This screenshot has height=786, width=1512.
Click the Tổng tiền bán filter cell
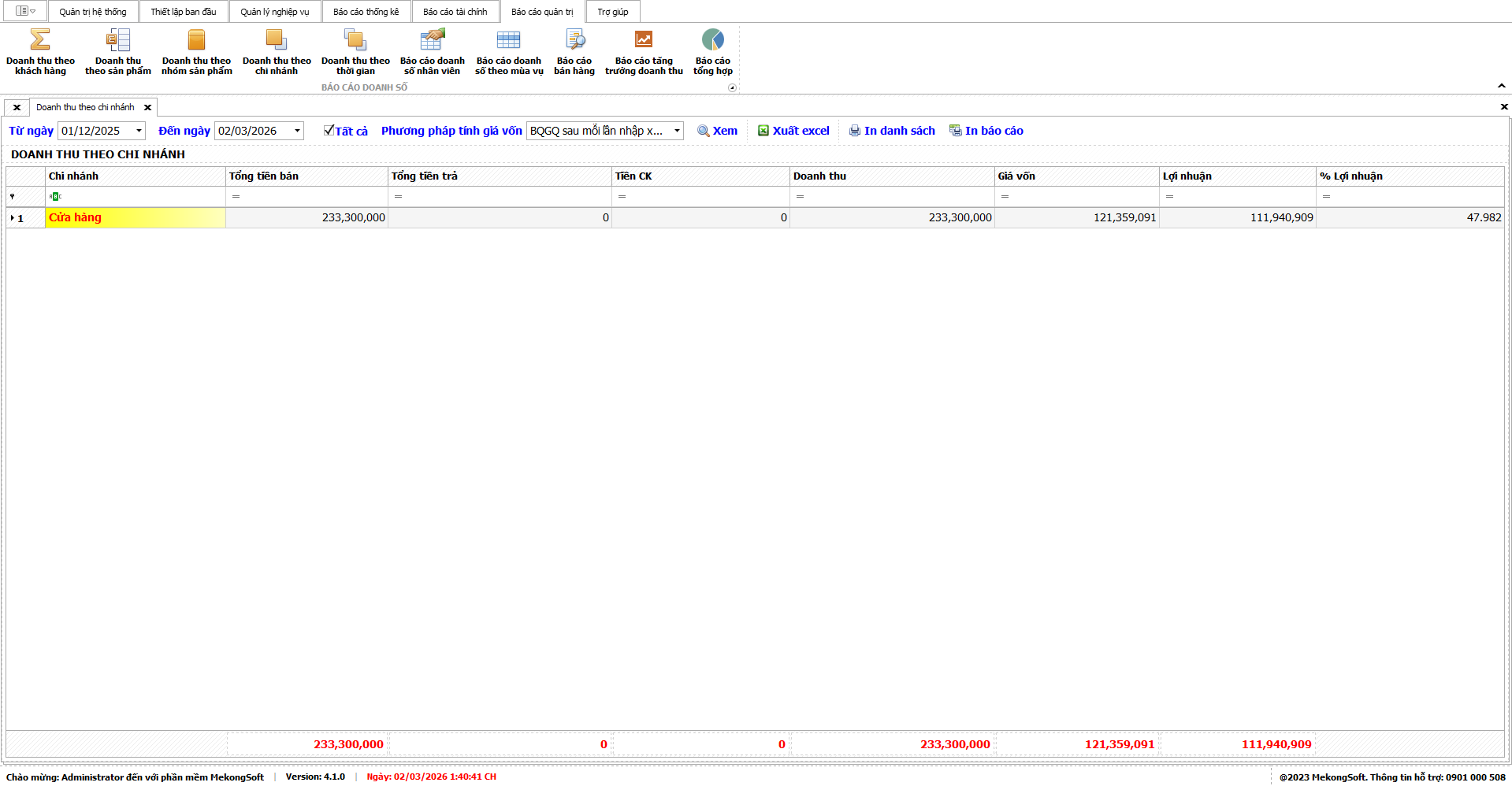click(307, 196)
